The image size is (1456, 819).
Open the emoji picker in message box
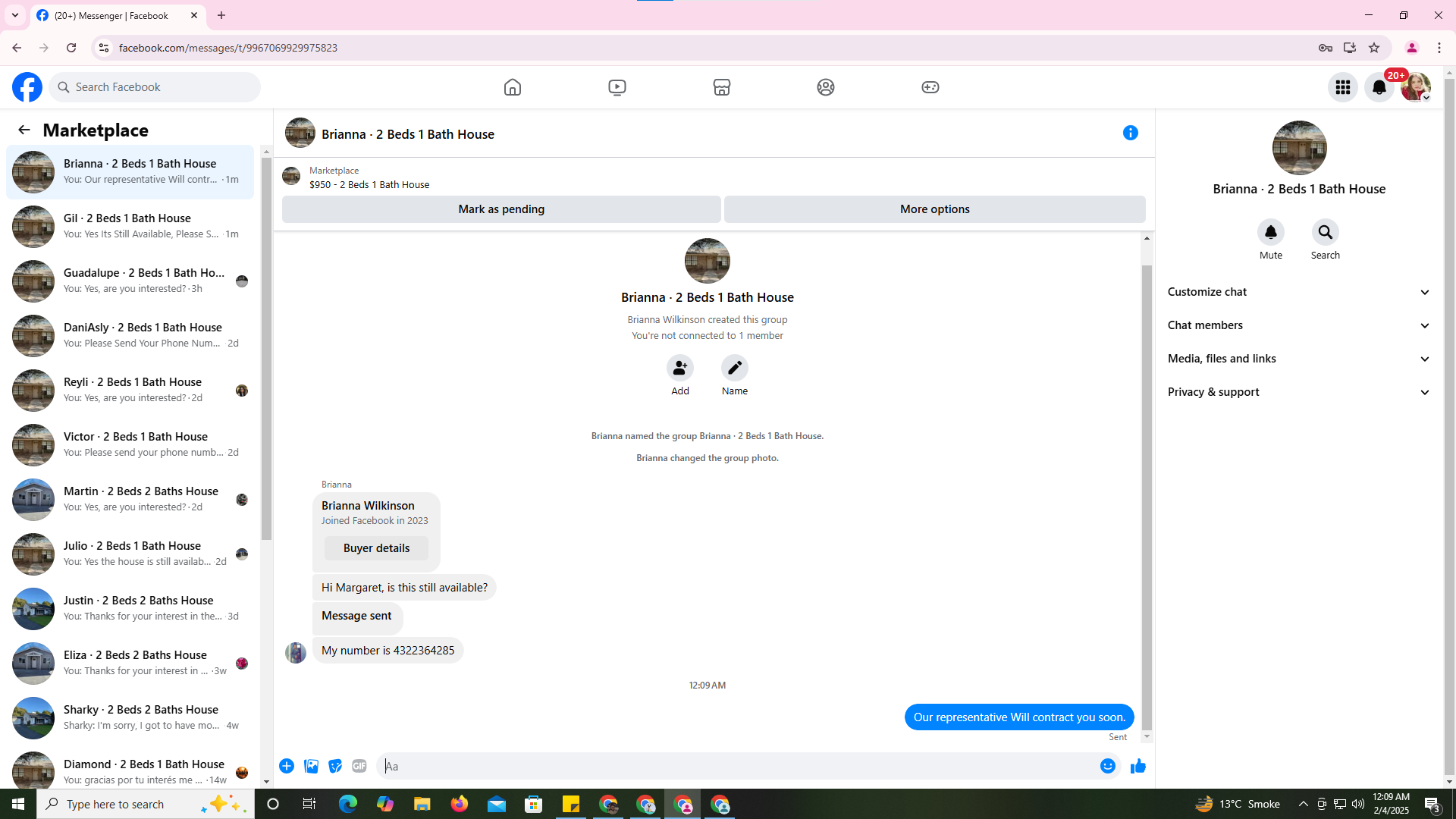coord(1108,767)
